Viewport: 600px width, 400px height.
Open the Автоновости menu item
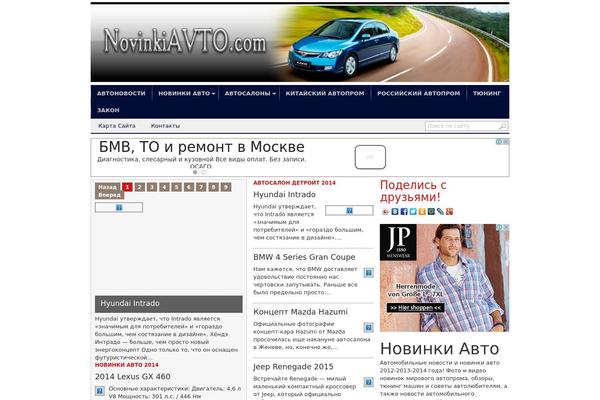coord(121,93)
